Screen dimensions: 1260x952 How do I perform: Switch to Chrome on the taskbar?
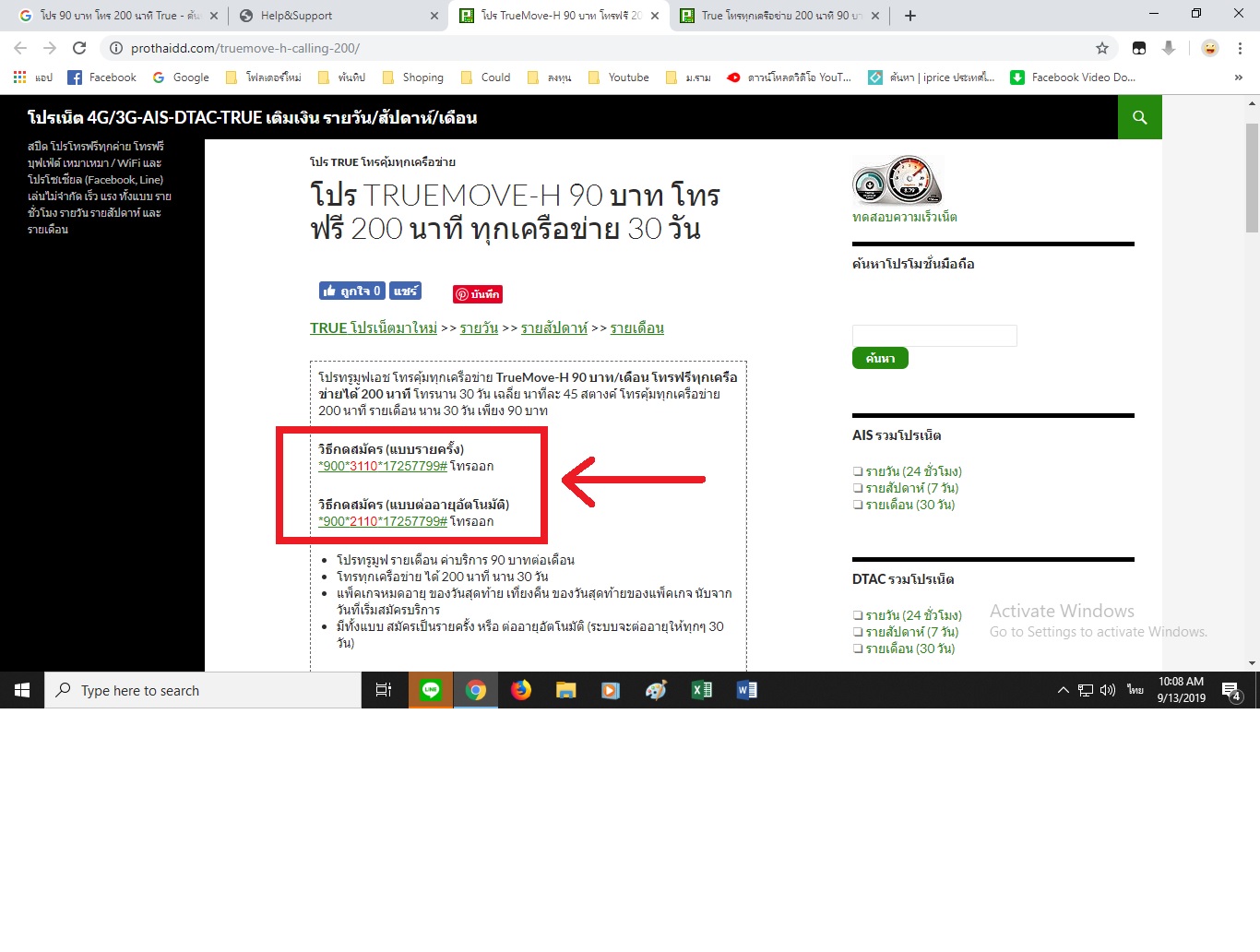pos(476,690)
